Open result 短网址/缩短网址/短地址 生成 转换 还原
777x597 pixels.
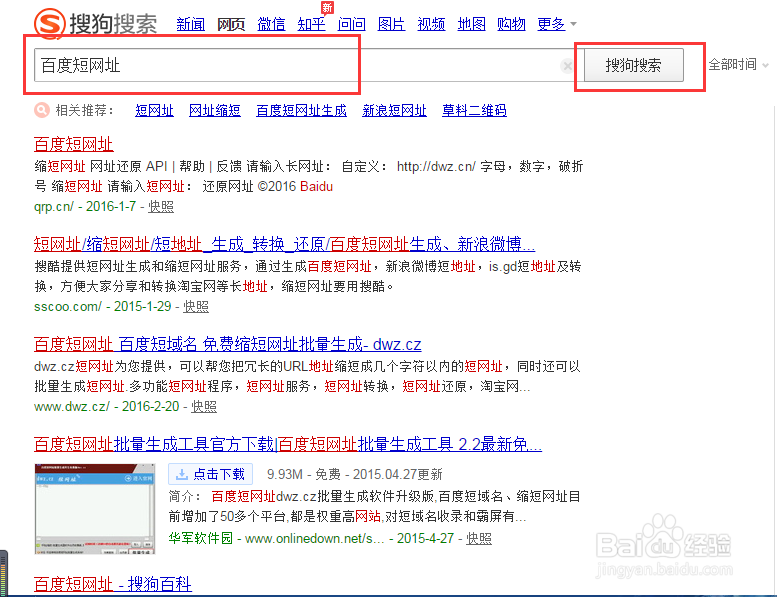(284, 244)
